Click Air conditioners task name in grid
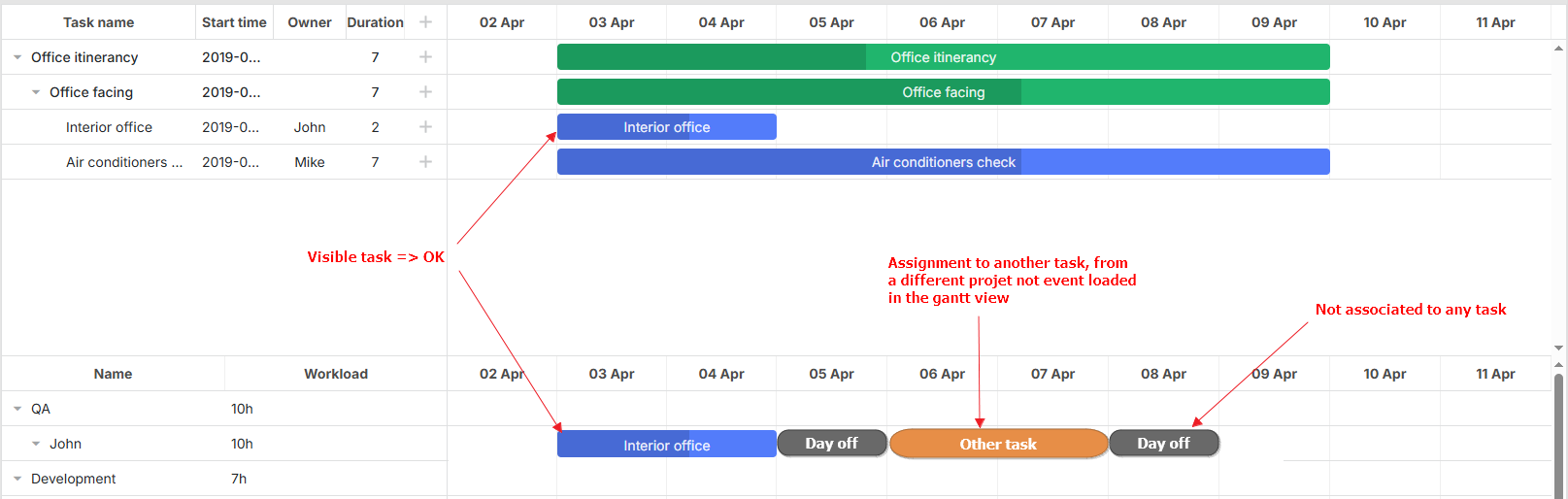 pyautogui.click(x=124, y=162)
